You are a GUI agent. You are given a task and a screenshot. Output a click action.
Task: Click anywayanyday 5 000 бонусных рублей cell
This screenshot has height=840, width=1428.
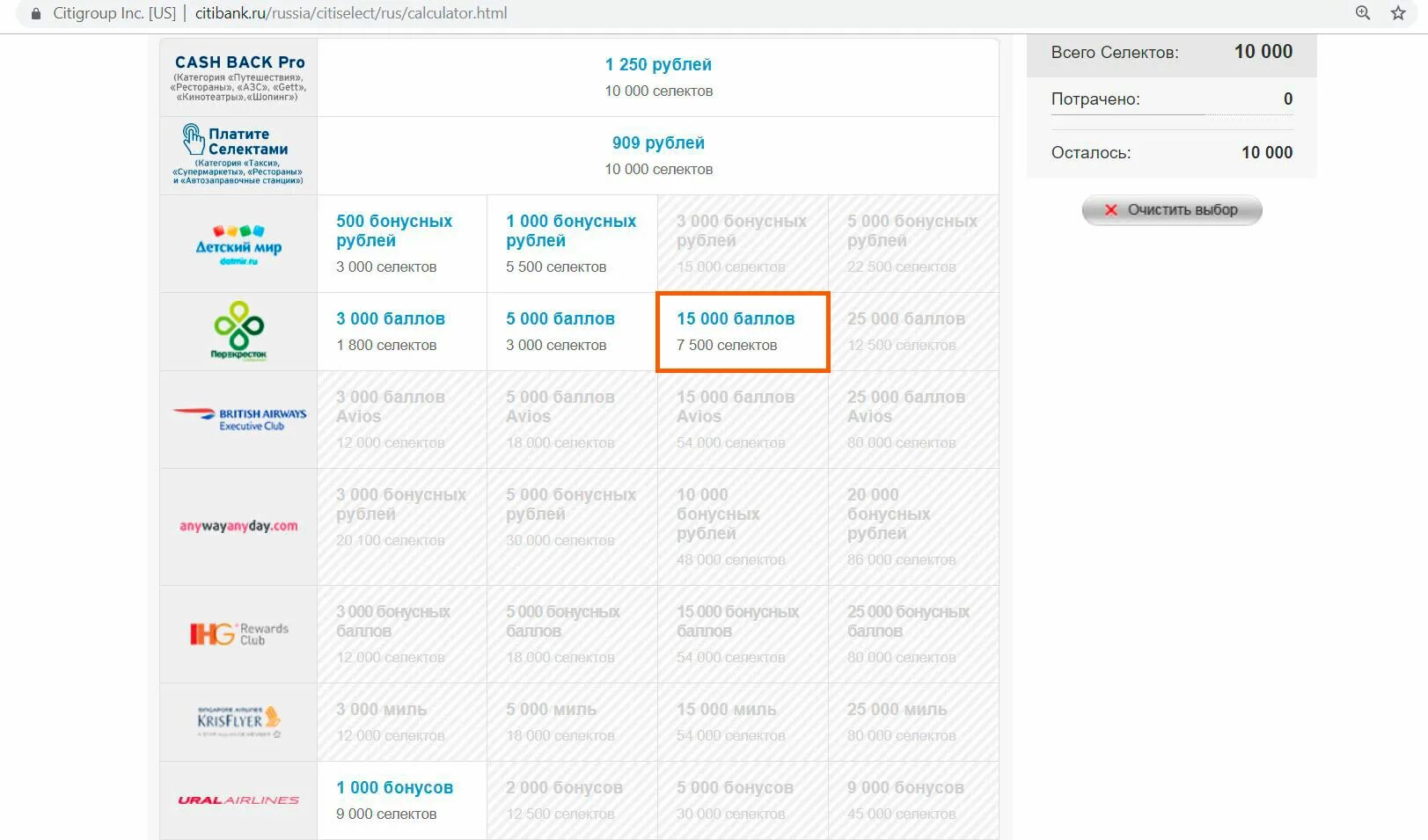(572, 527)
